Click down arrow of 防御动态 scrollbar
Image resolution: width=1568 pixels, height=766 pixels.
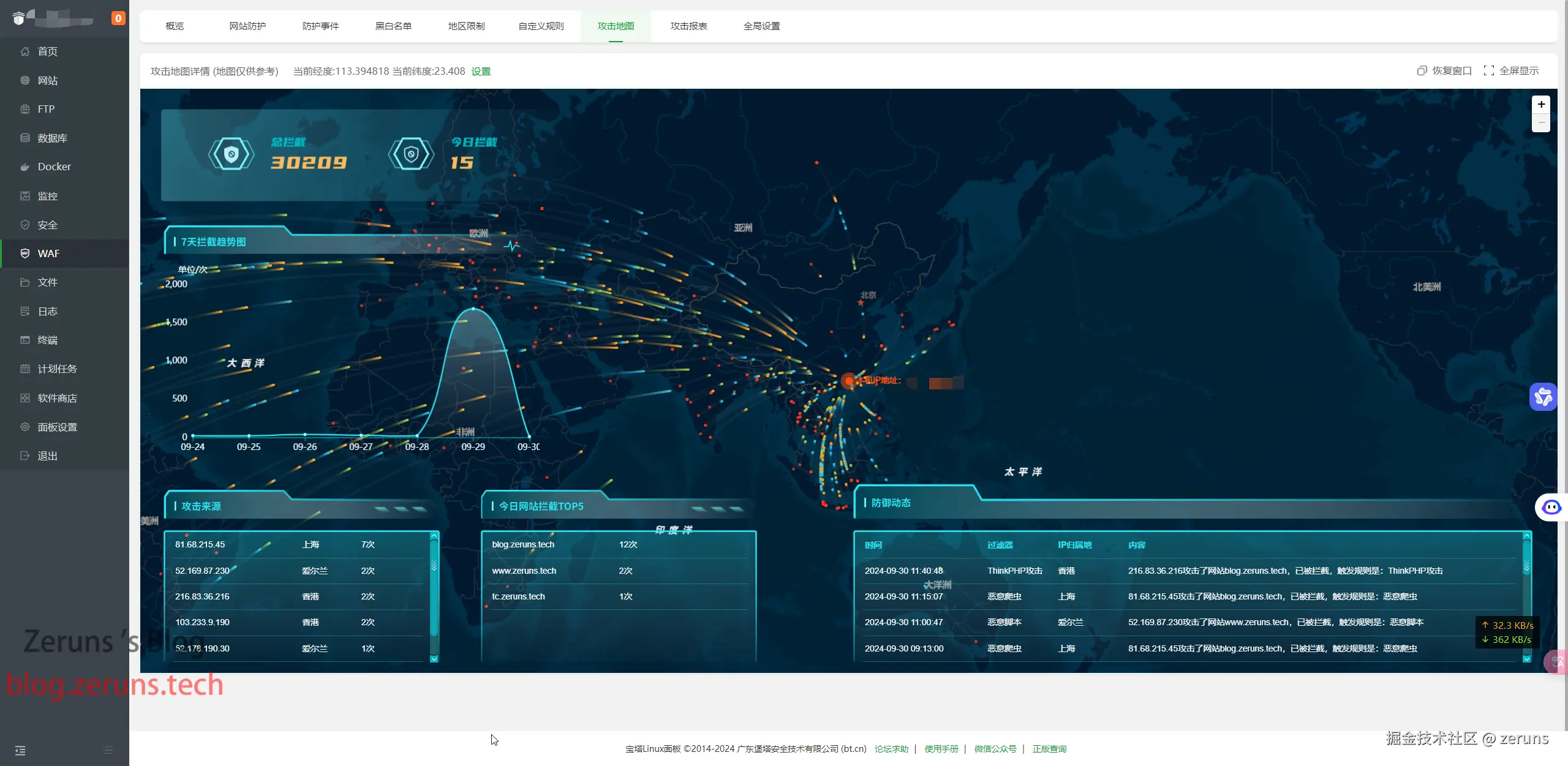click(1526, 659)
